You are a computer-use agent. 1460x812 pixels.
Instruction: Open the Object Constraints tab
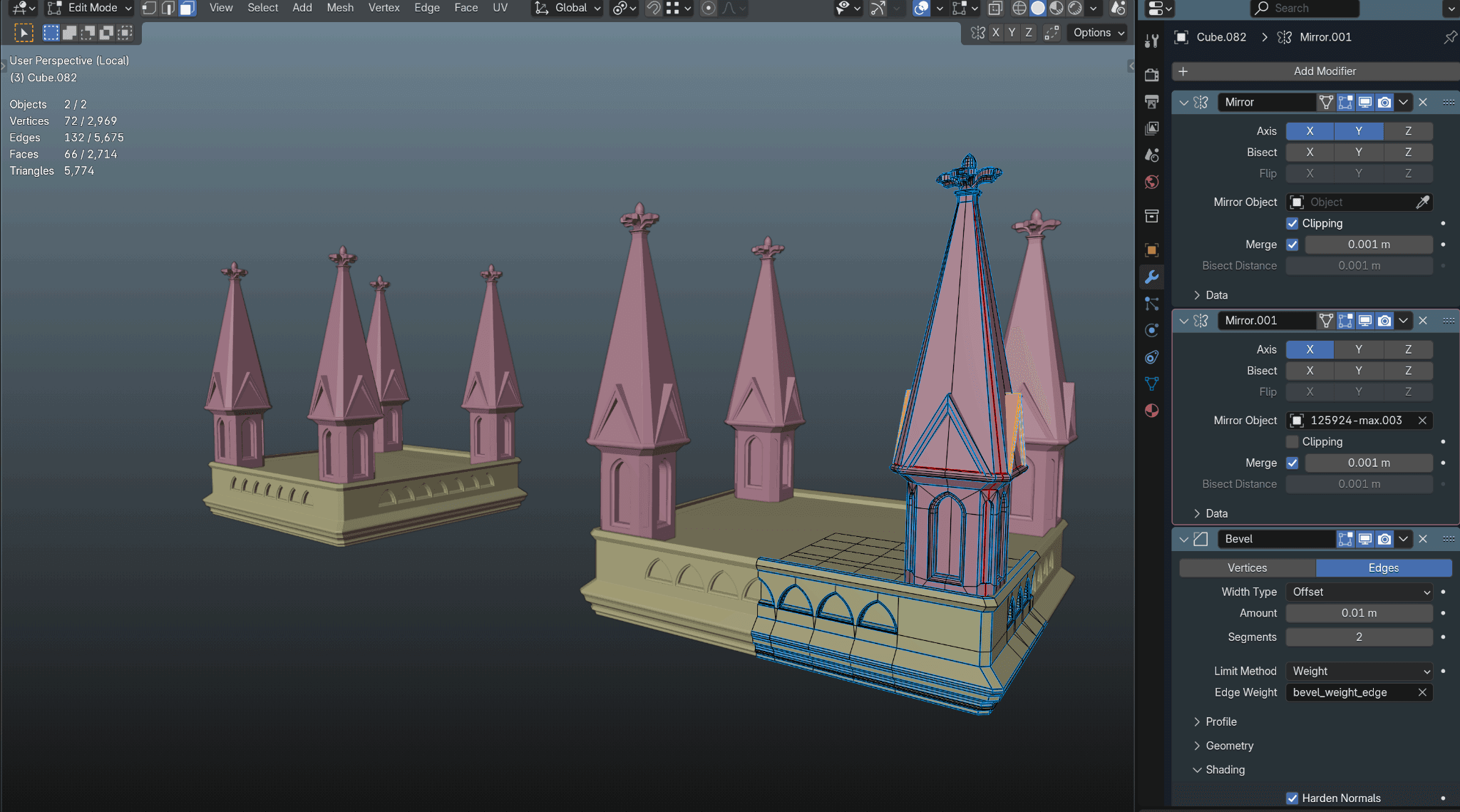[x=1151, y=357]
